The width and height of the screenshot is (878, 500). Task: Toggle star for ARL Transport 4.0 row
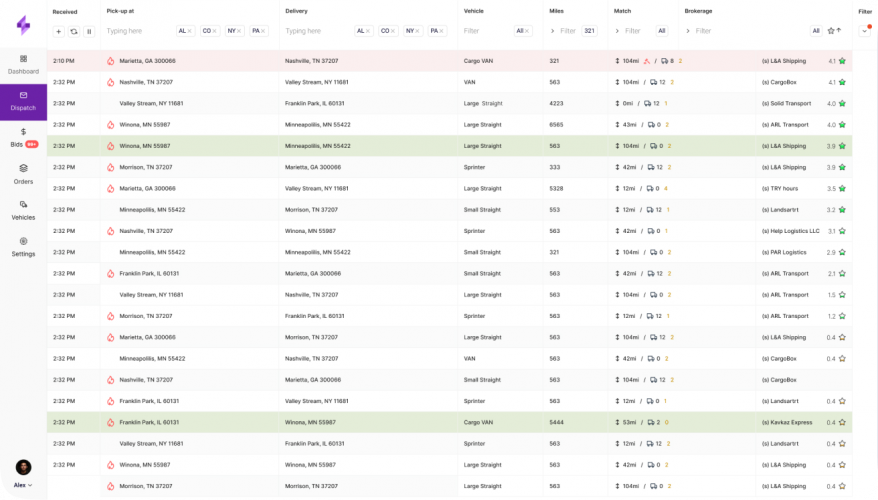[x=842, y=125]
